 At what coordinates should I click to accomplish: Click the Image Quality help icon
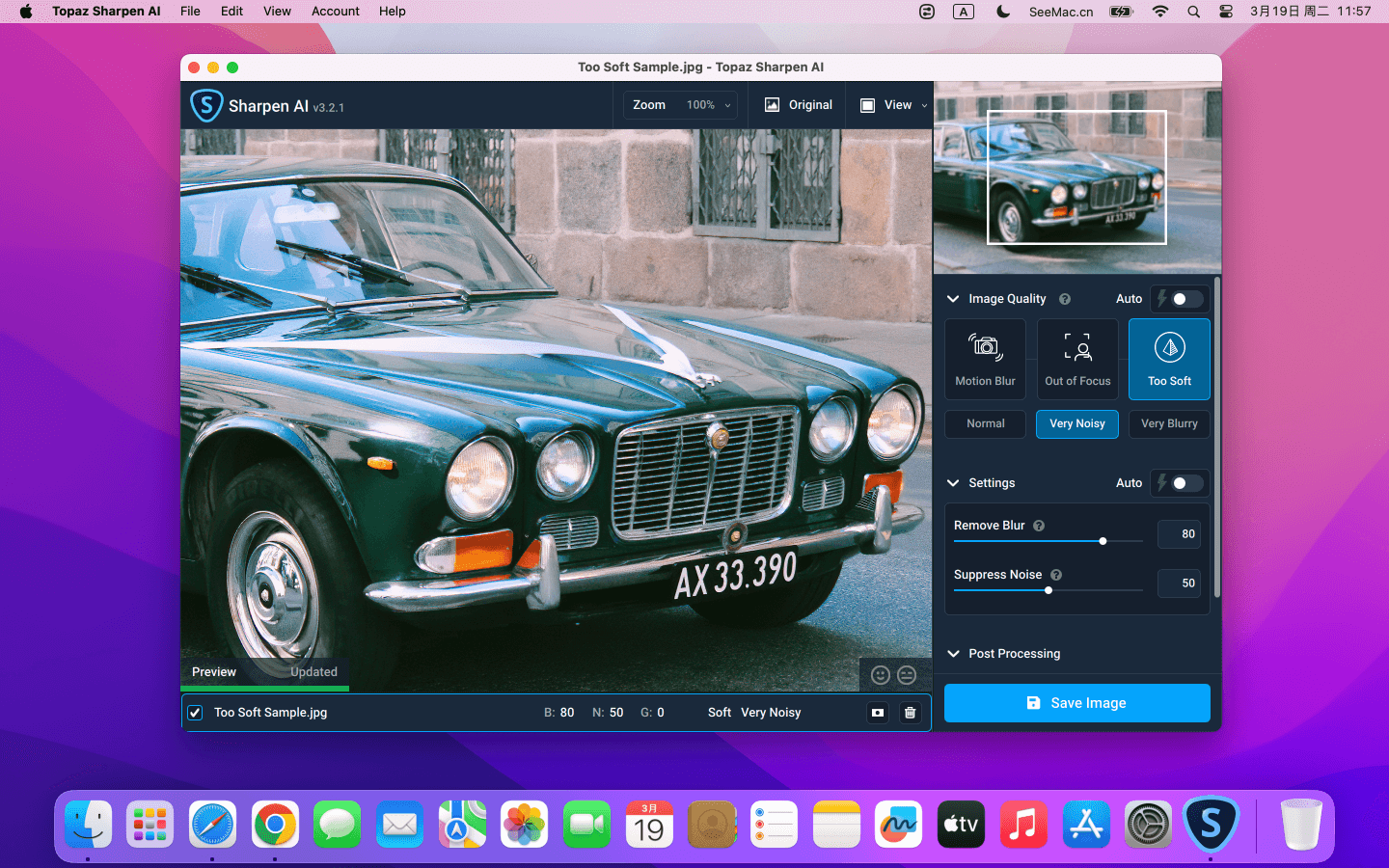[x=1065, y=299]
